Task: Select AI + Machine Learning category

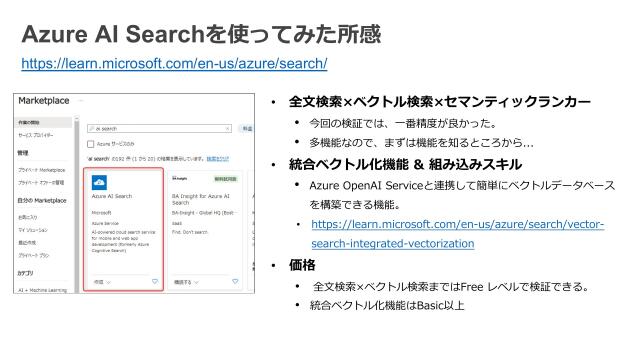Action: tap(42, 290)
